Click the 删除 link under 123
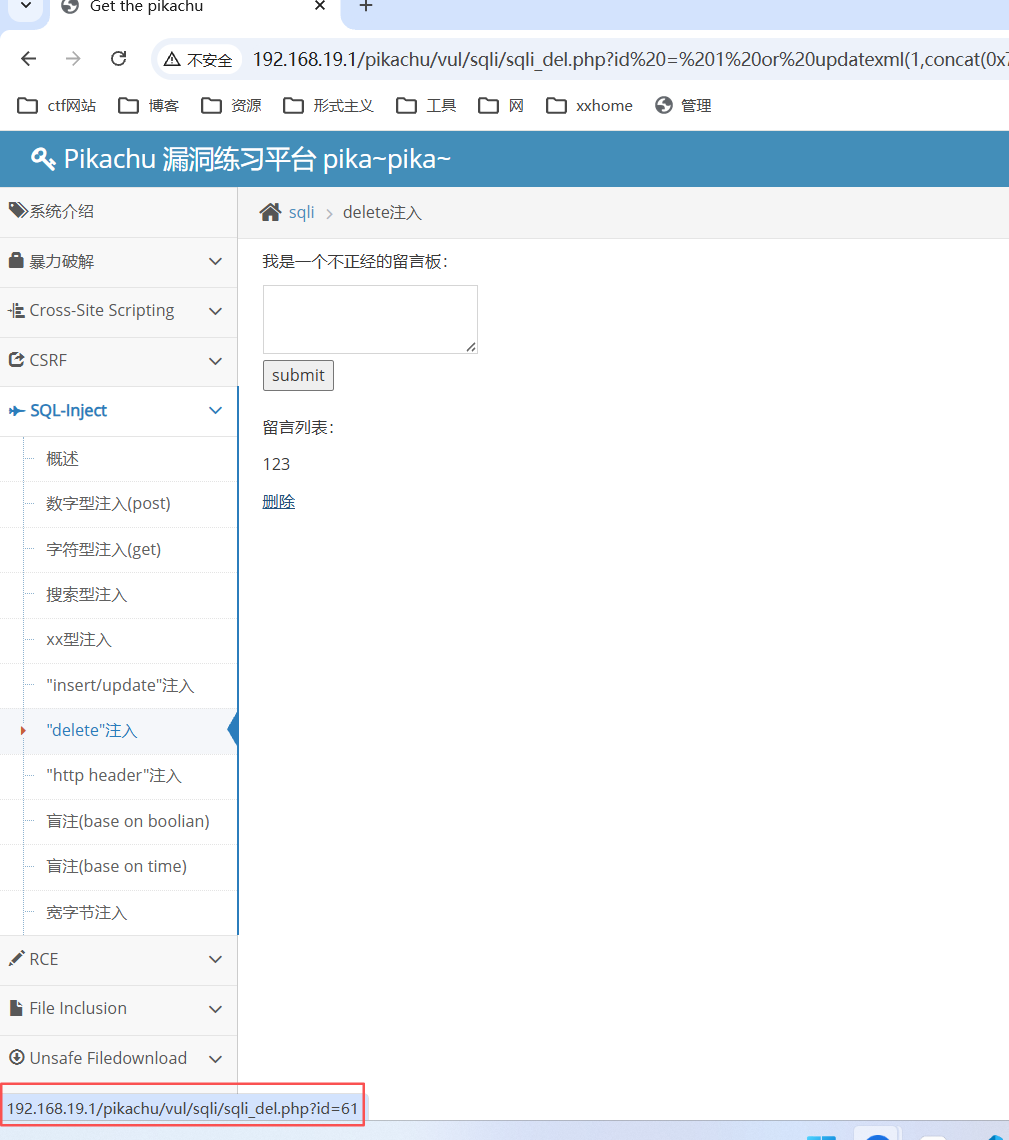Viewport: 1009px width, 1140px height. tap(278, 502)
